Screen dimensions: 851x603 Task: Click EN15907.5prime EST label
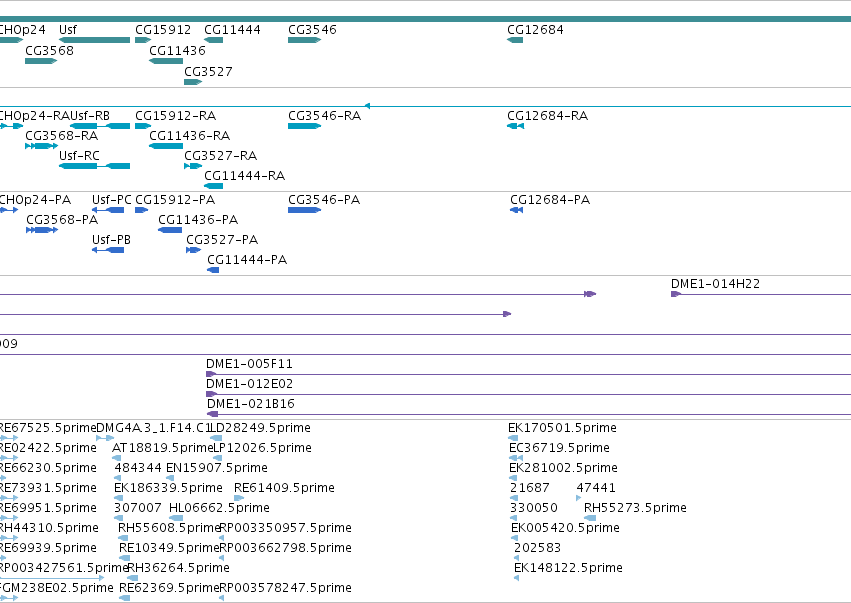217,468
